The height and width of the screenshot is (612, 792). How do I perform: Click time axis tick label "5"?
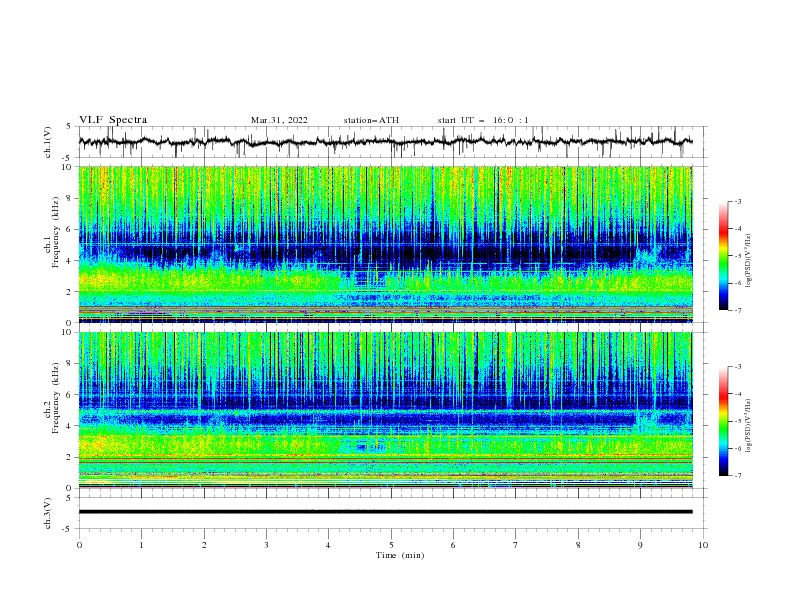391,545
